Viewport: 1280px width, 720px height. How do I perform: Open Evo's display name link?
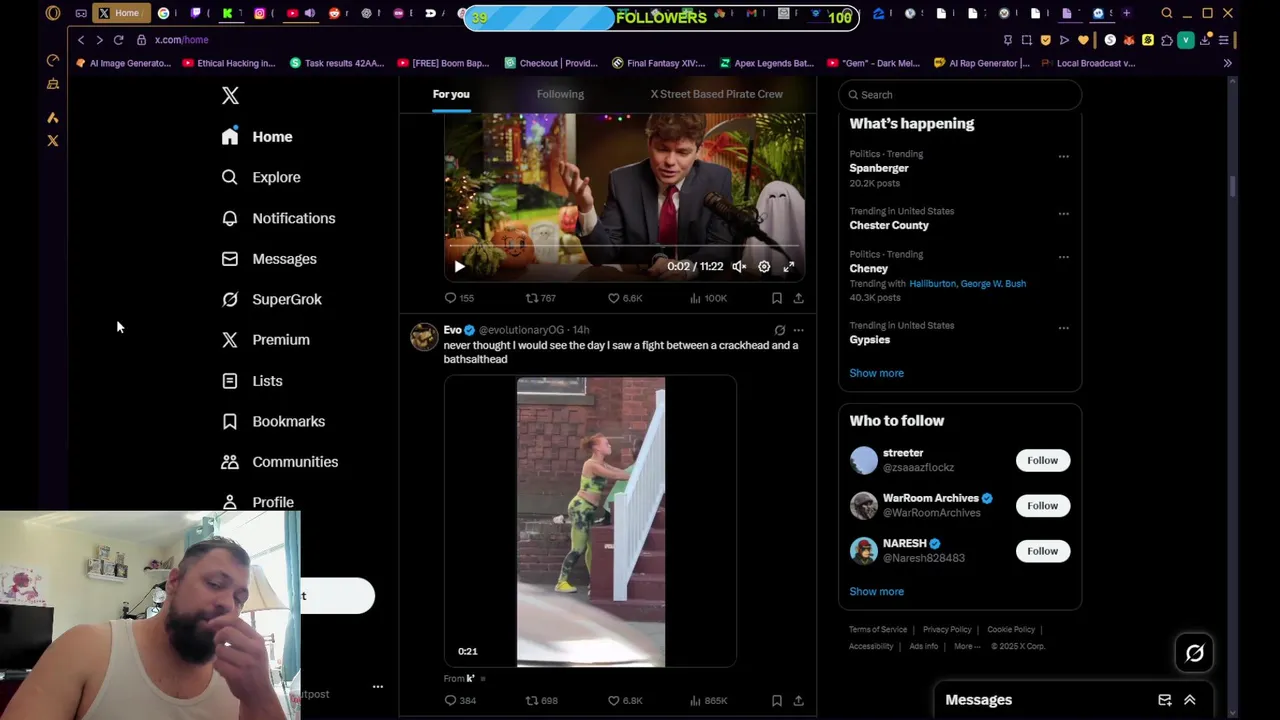click(453, 330)
